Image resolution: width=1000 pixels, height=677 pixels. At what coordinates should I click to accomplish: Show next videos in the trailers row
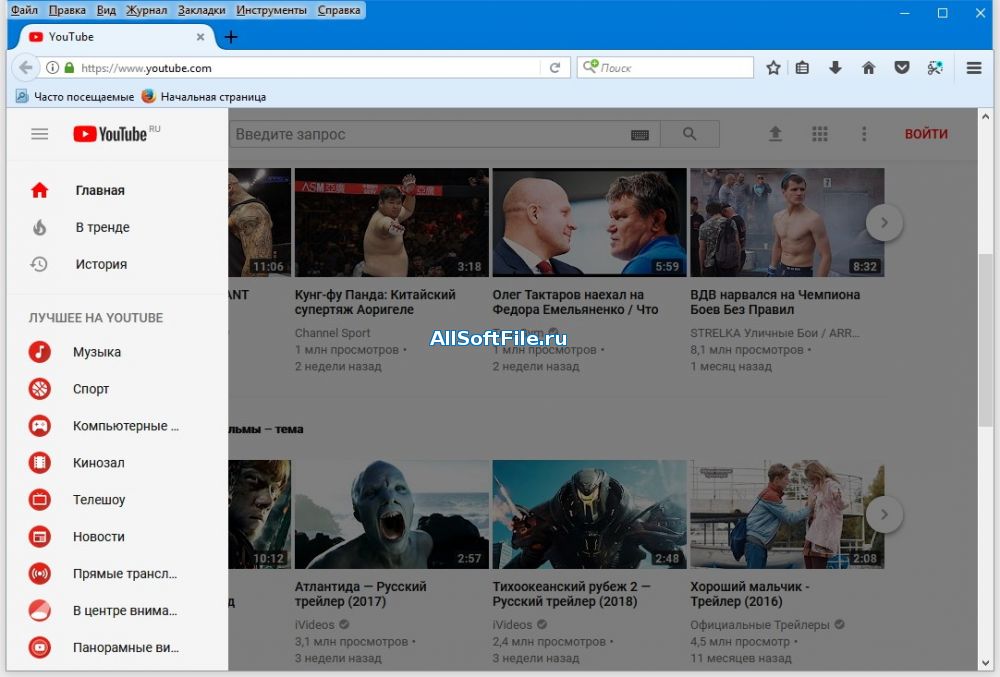click(x=884, y=514)
